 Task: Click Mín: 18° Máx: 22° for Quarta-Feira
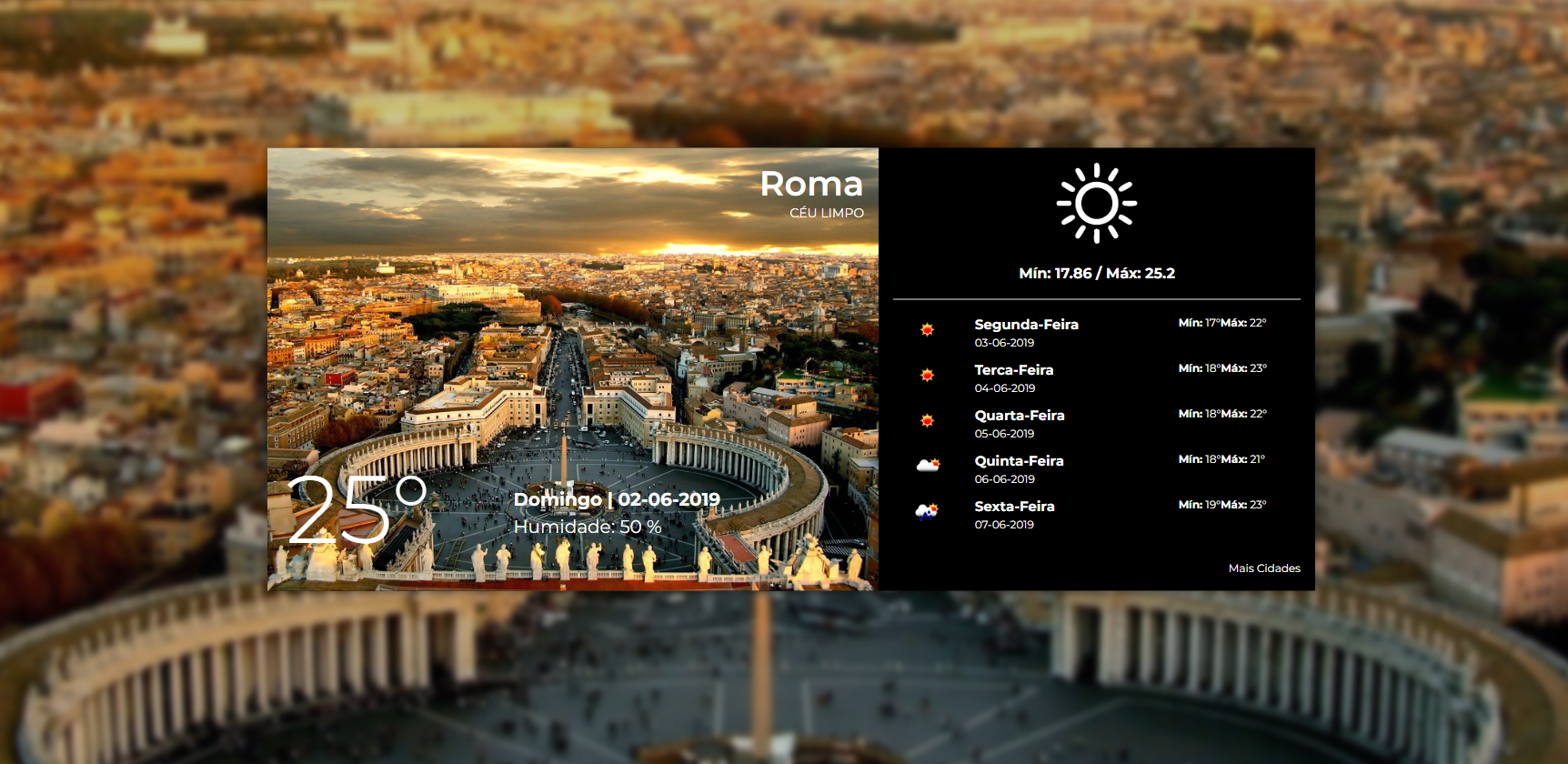pyautogui.click(x=1222, y=414)
